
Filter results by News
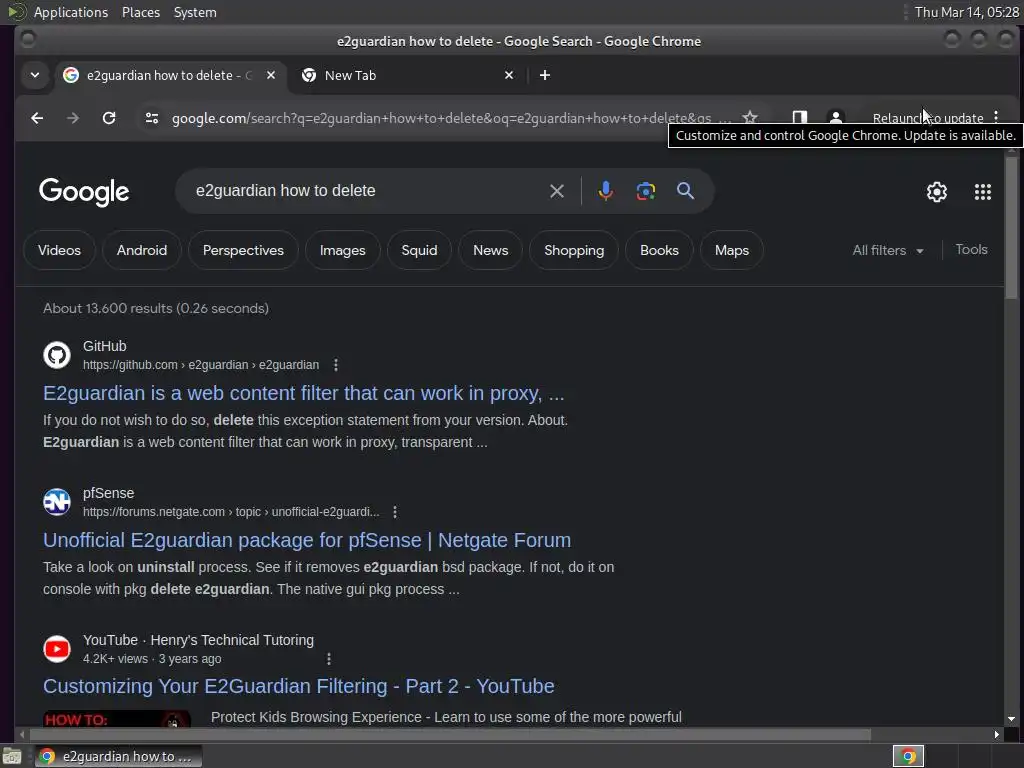(x=490, y=250)
